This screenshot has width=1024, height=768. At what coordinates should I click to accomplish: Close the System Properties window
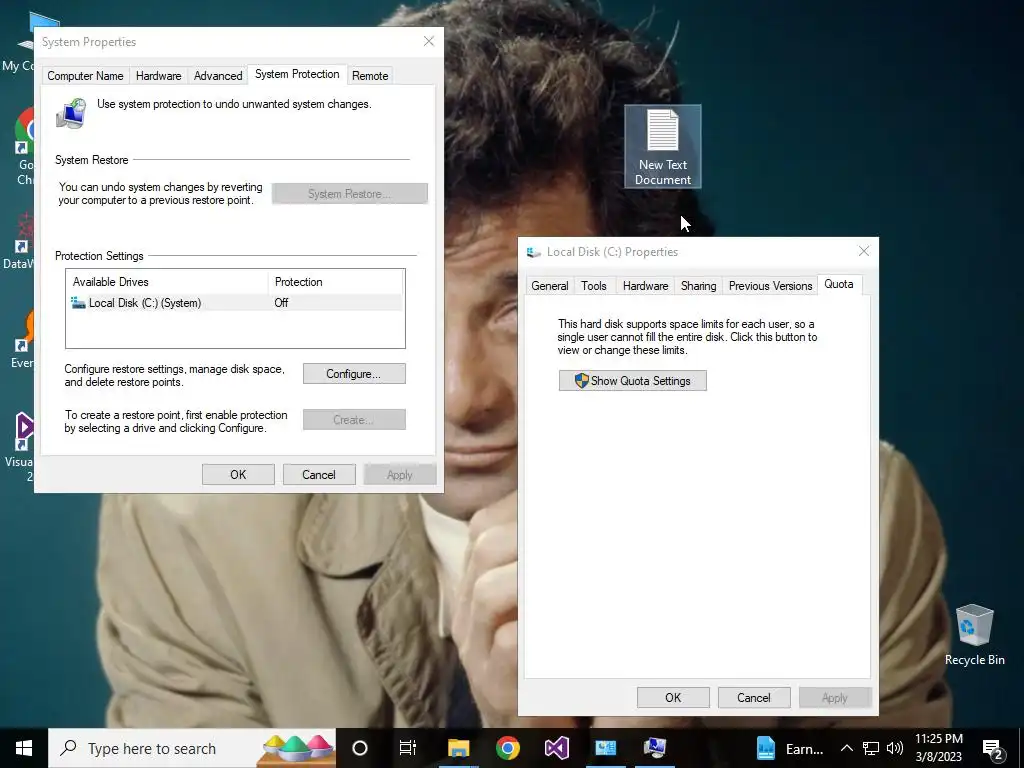pos(428,41)
